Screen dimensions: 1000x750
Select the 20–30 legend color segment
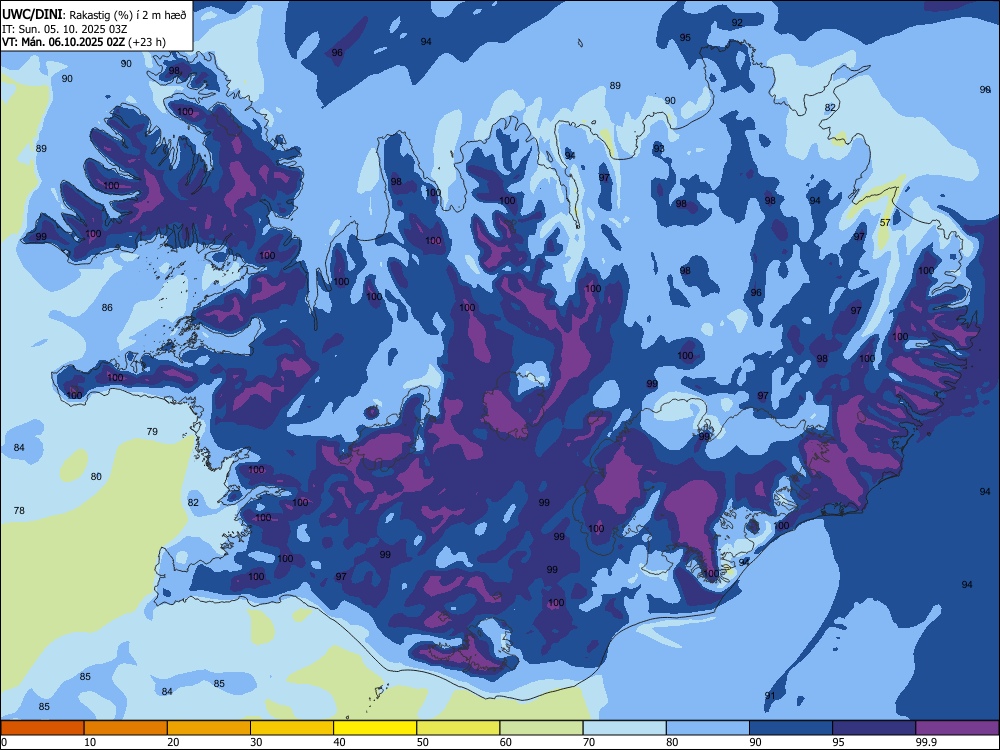pos(209,728)
